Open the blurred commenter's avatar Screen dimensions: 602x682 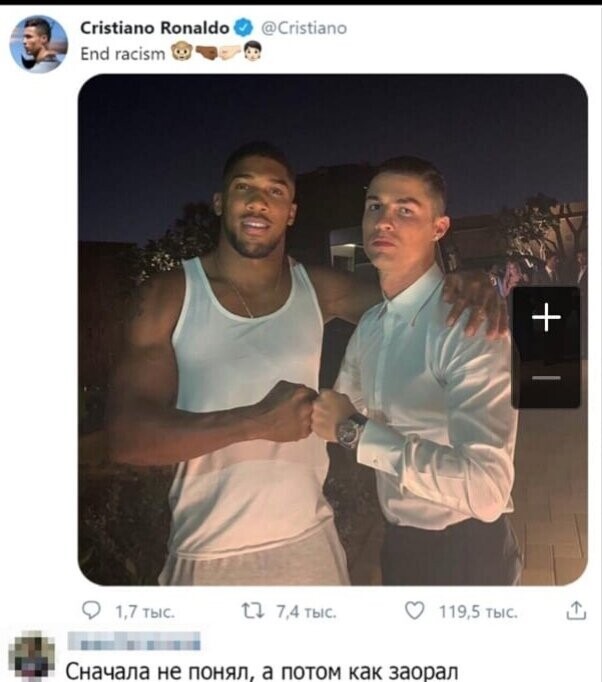(32, 656)
